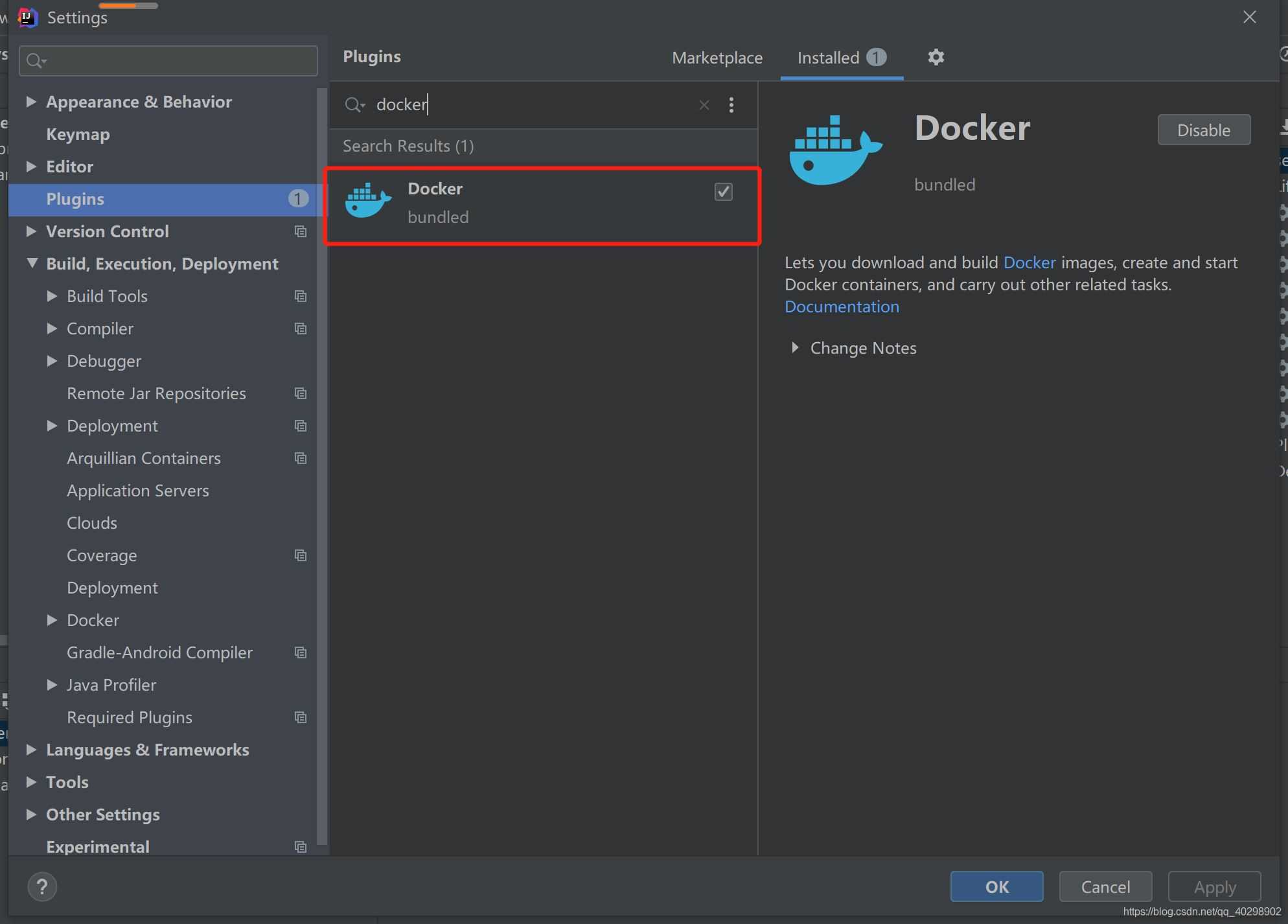Viewport: 1288px width, 924px height.
Task: Switch to the Marketplace tab
Action: click(x=717, y=57)
